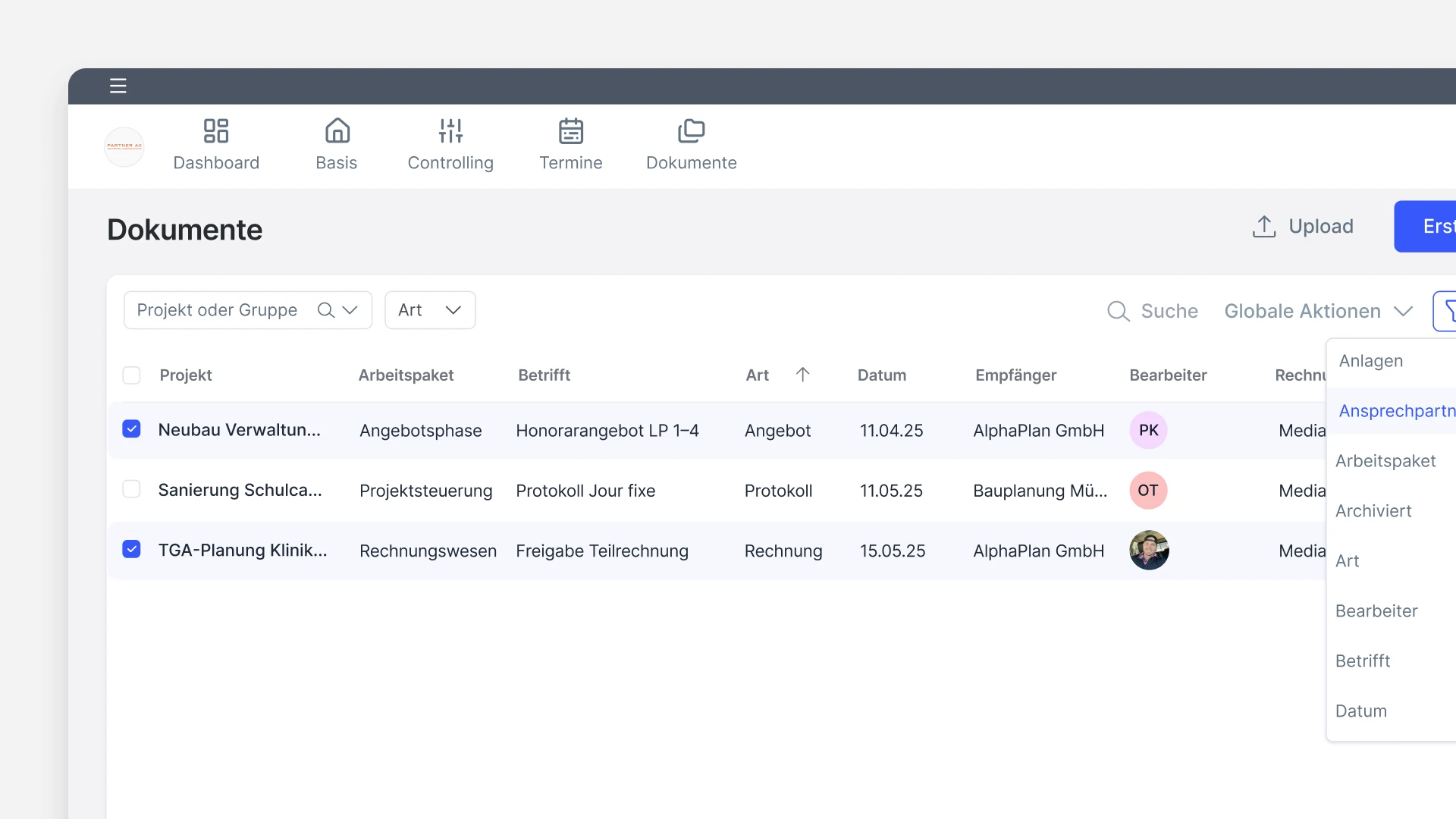Check the Sanierung Schulcampus row checkbox

coord(131,489)
